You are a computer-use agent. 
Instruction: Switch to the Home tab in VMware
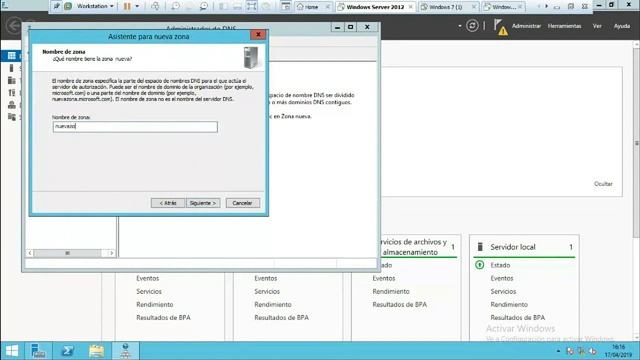coord(313,7)
